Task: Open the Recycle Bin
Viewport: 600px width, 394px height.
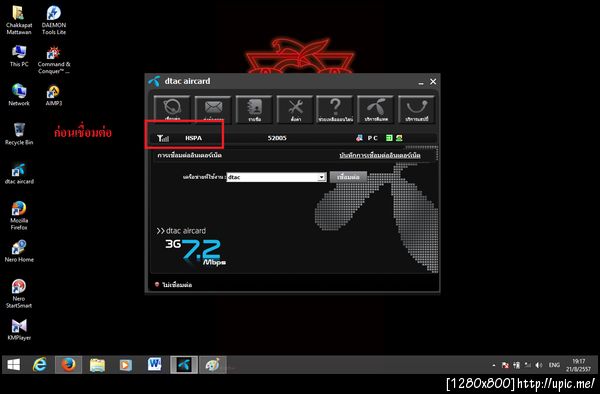Action: [19, 134]
